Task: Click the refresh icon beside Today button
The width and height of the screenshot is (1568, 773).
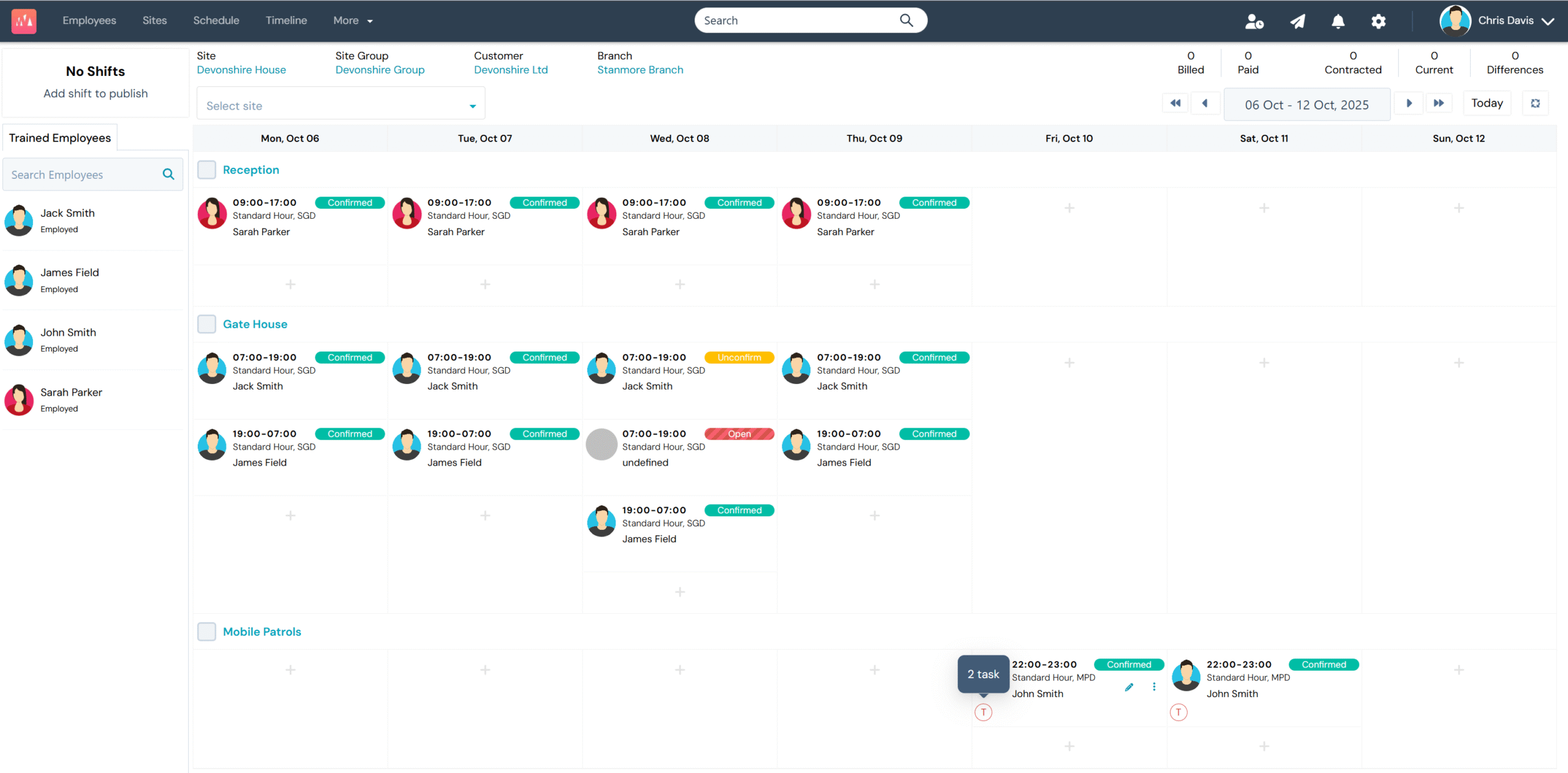Action: point(1536,103)
